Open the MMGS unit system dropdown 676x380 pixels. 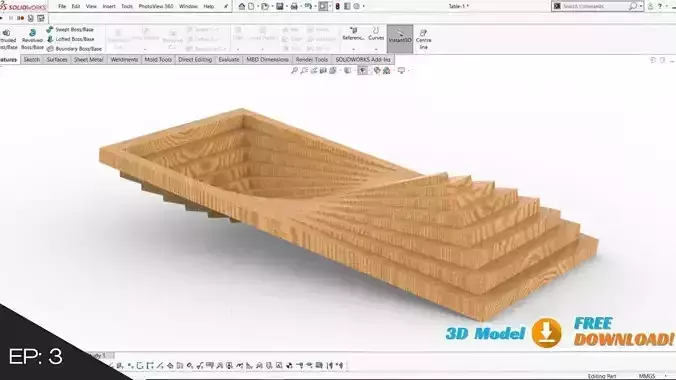666,376
